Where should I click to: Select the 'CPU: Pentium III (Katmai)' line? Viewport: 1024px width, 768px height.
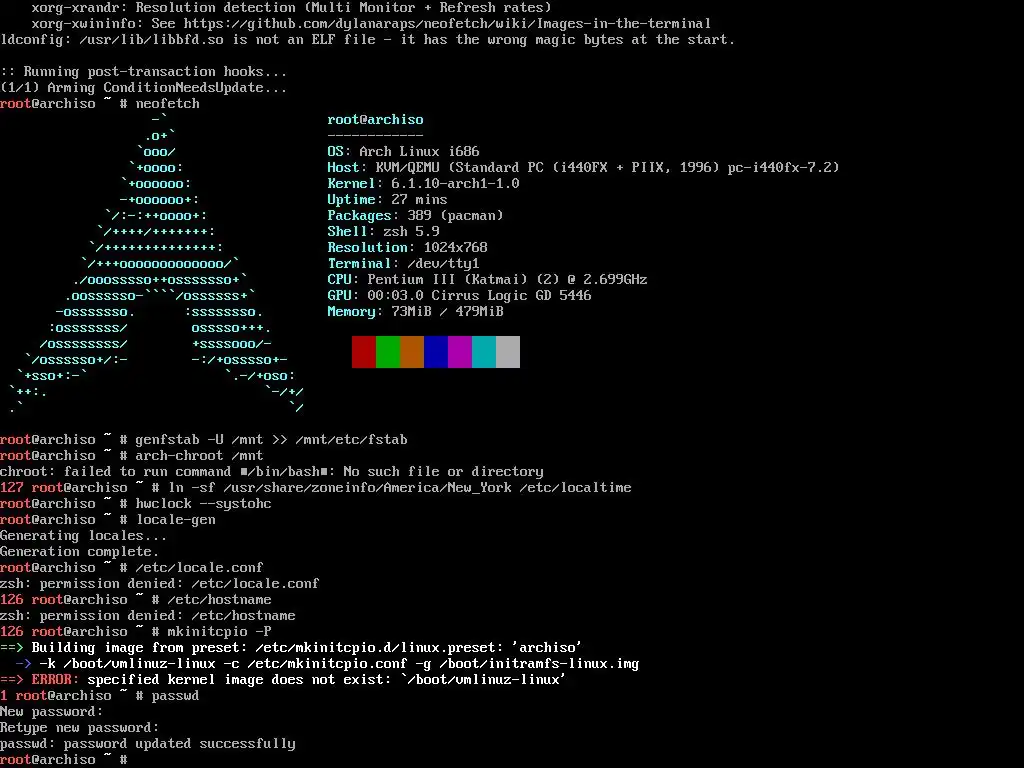(x=487, y=280)
